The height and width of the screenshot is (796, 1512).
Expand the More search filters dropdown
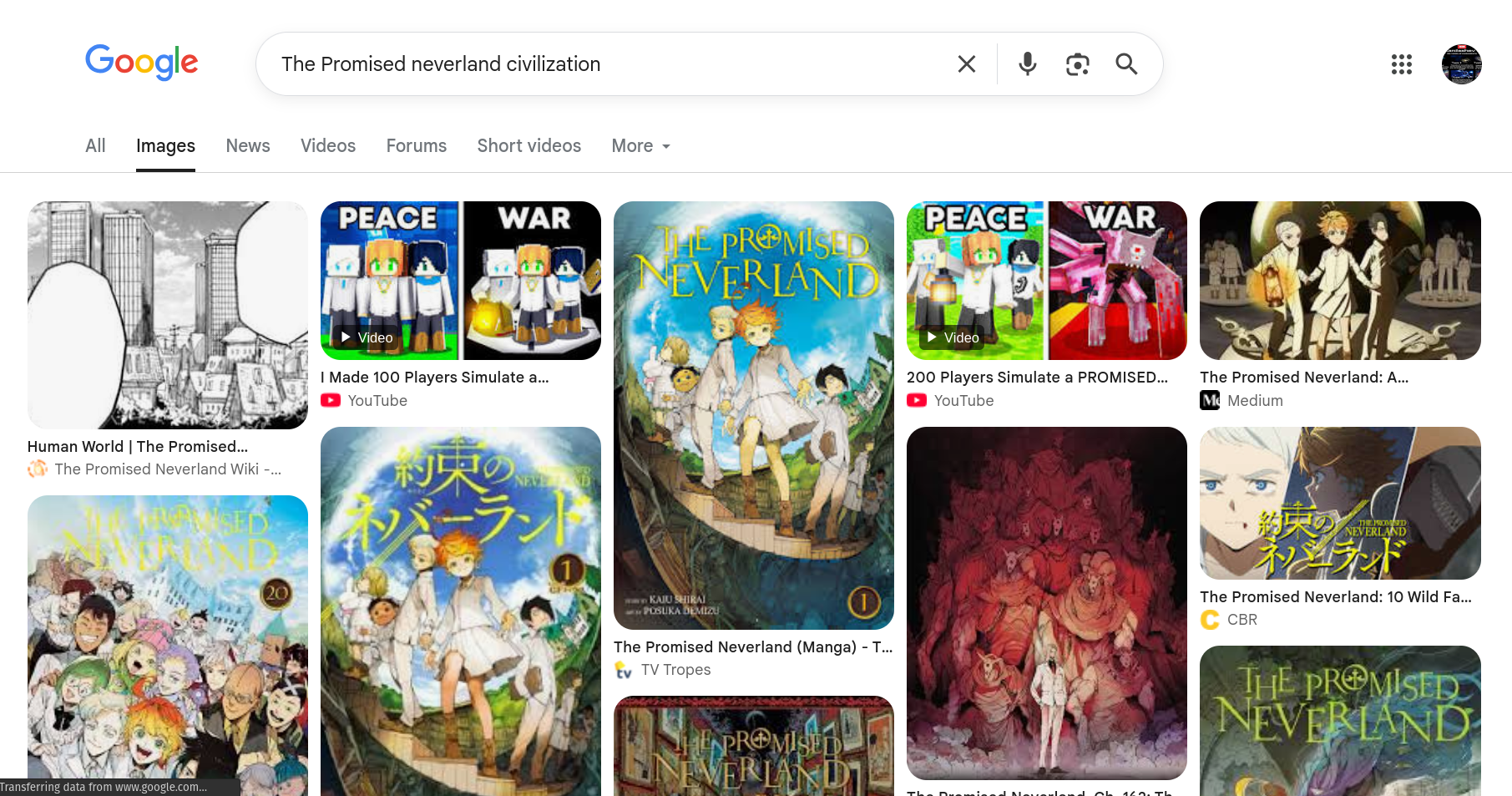[641, 146]
